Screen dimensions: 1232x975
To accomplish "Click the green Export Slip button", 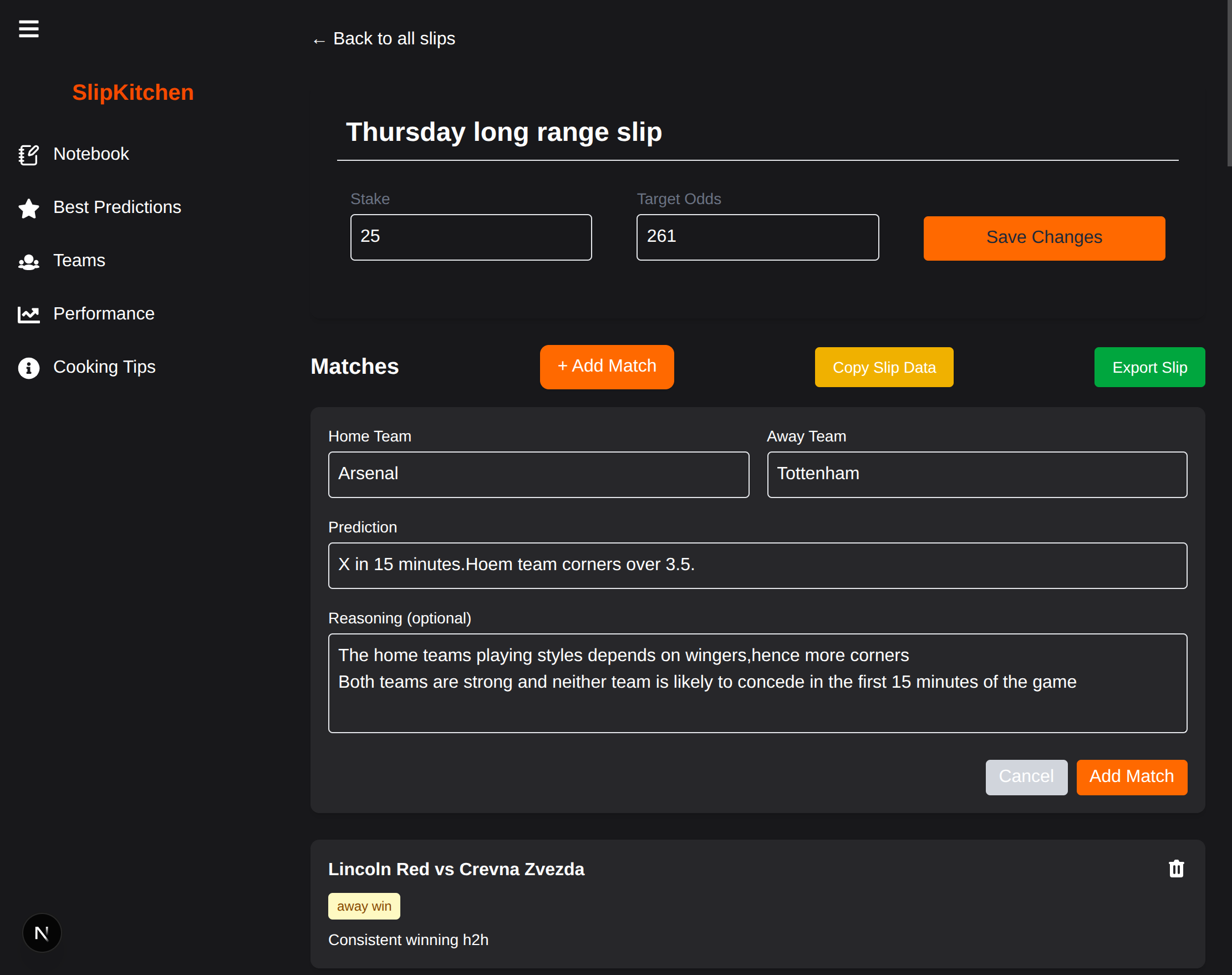I will coord(1149,367).
